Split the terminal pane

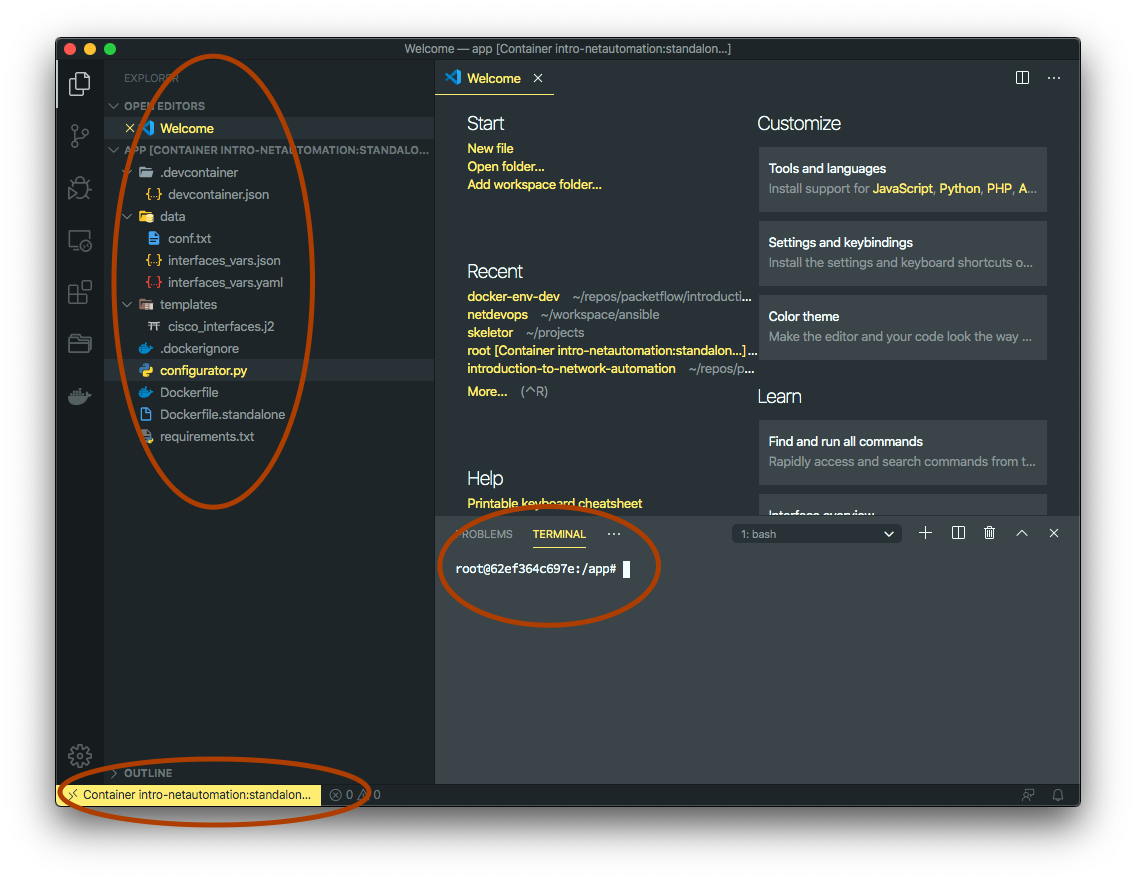pos(958,533)
